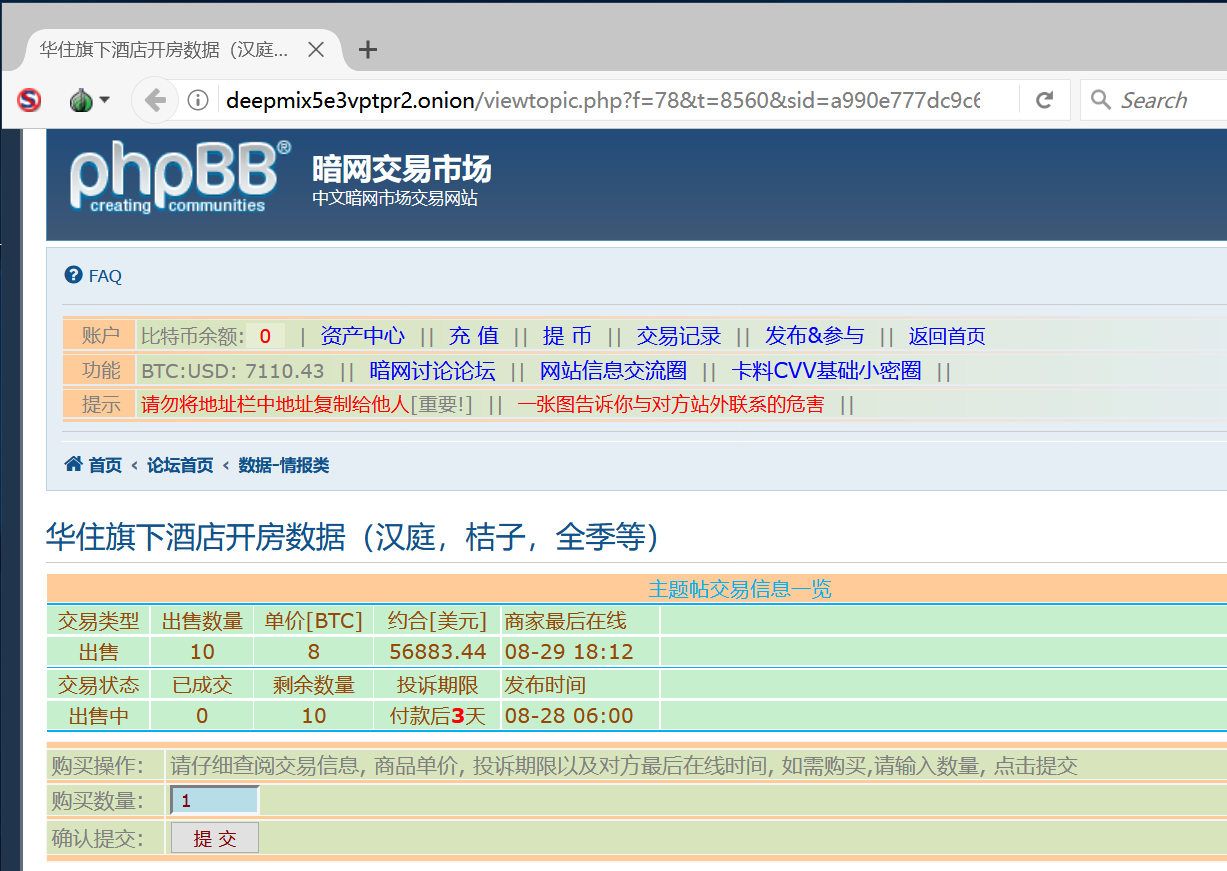Open 交易记录 transaction records link

(679, 336)
